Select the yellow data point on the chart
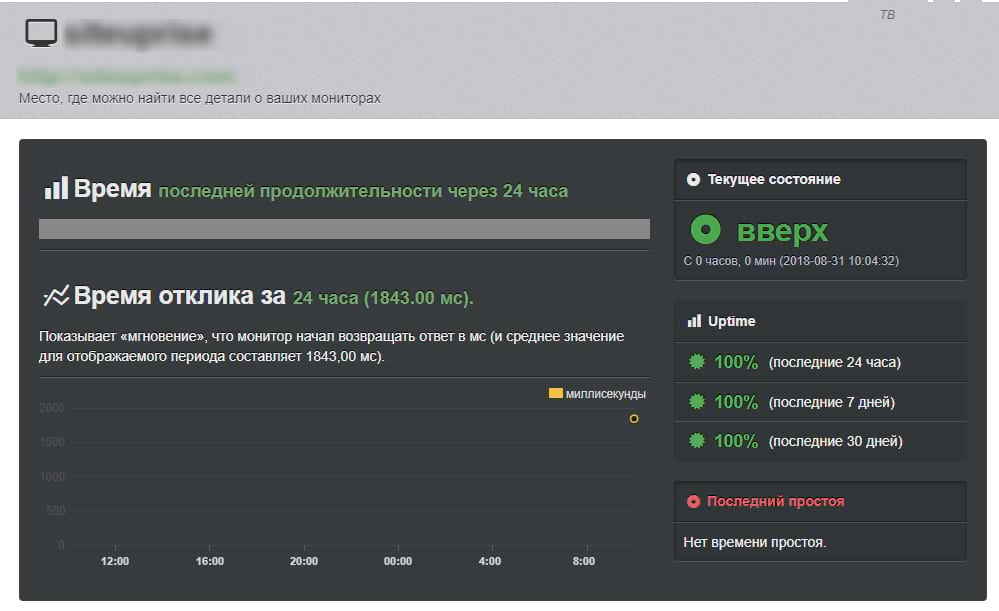999x611 pixels. (x=634, y=419)
